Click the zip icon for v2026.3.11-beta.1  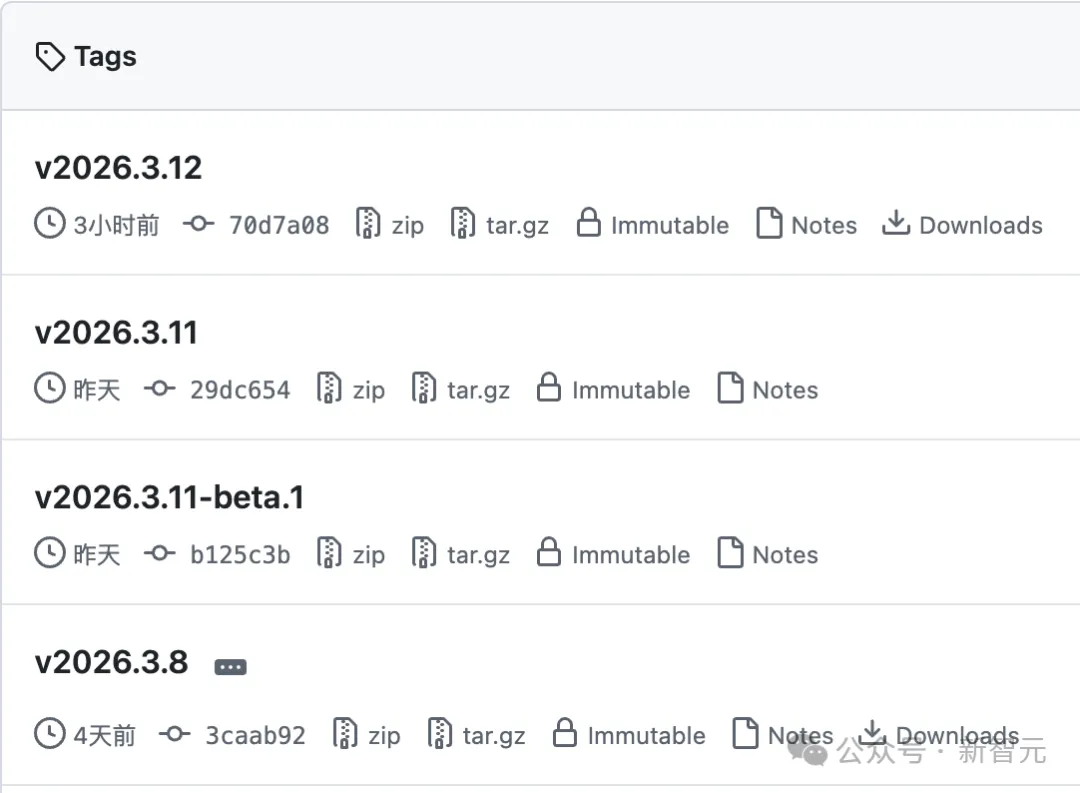[x=330, y=554]
